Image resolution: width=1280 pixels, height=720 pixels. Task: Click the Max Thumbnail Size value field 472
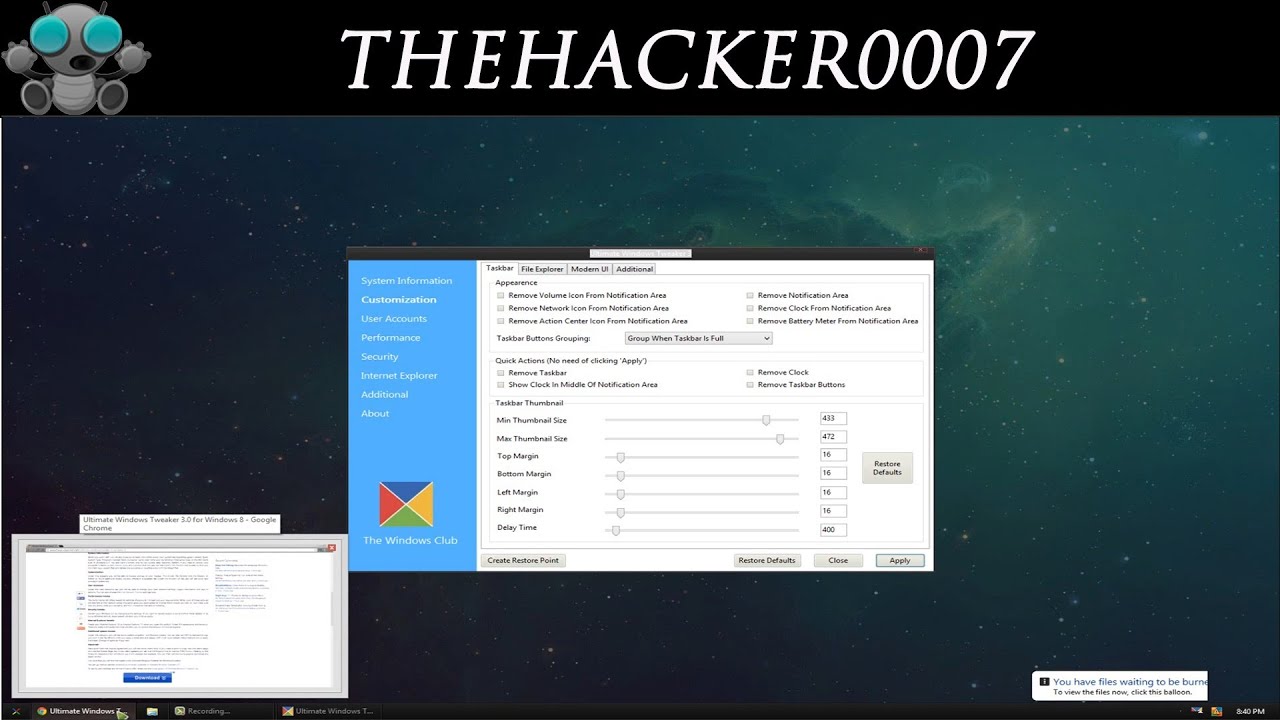click(833, 437)
